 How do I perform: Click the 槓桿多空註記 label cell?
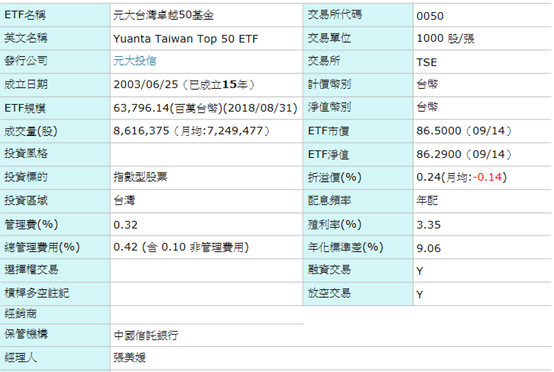[x=55, y=294]
